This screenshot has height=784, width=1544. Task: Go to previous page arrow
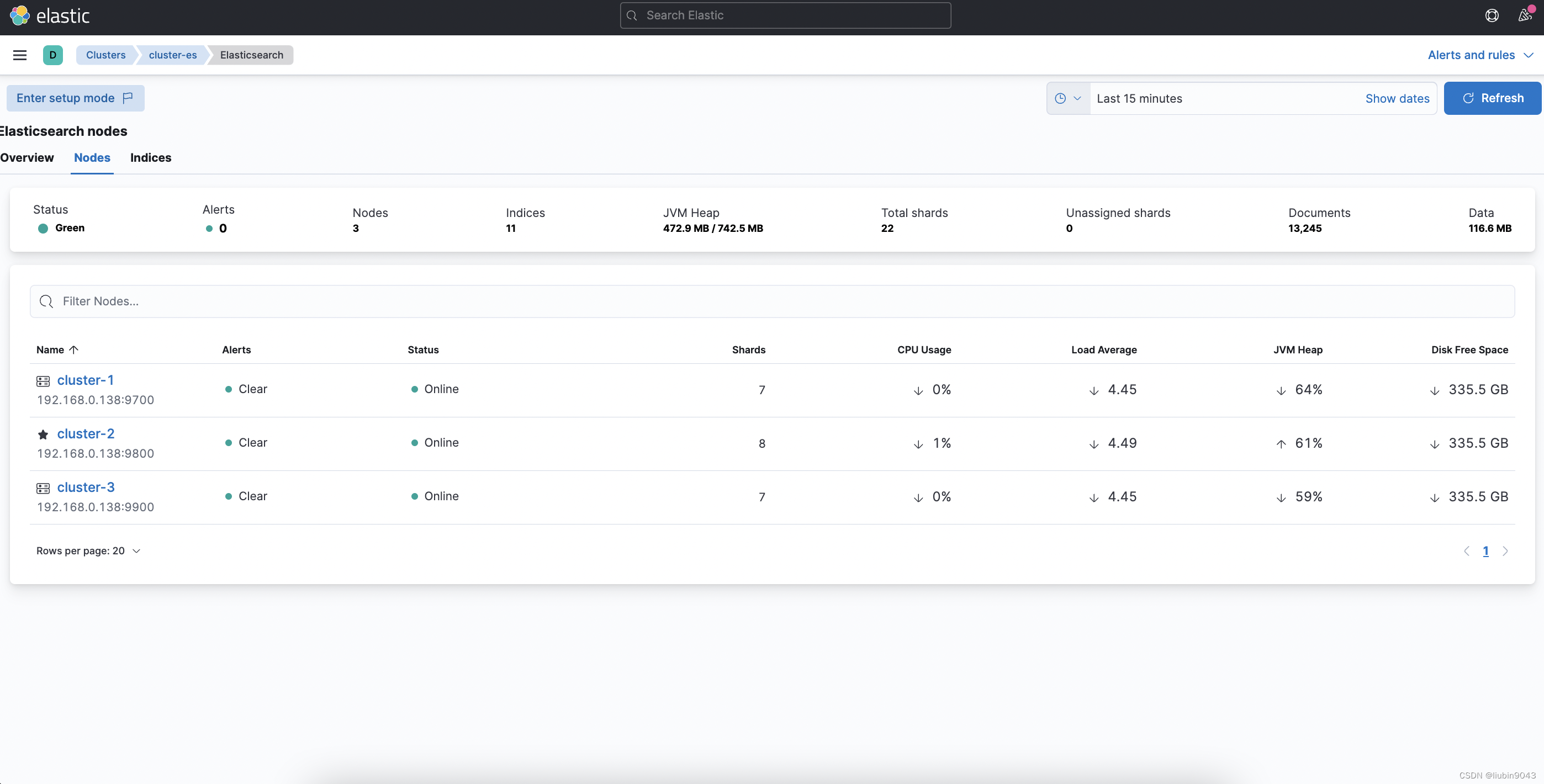coord(1466,551)
